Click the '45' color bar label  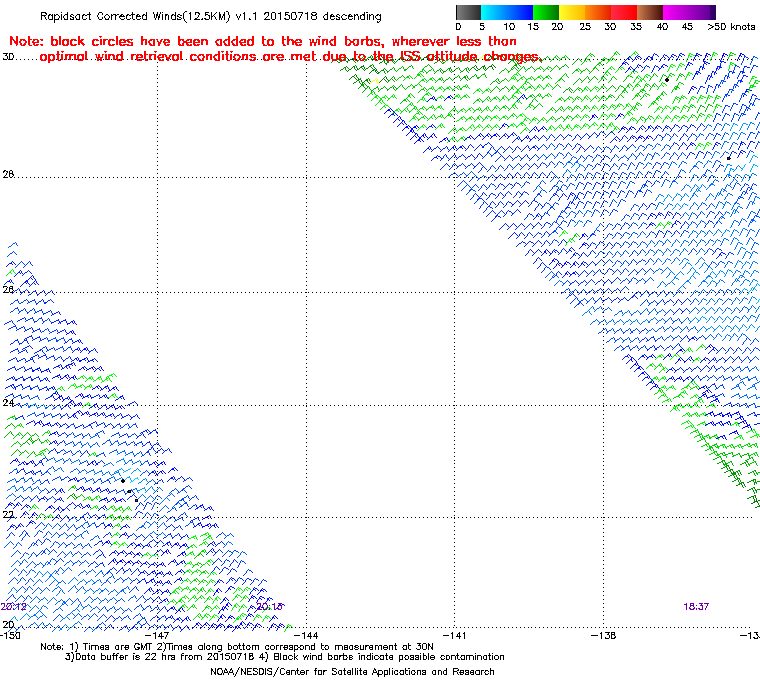tap(687, 27)
